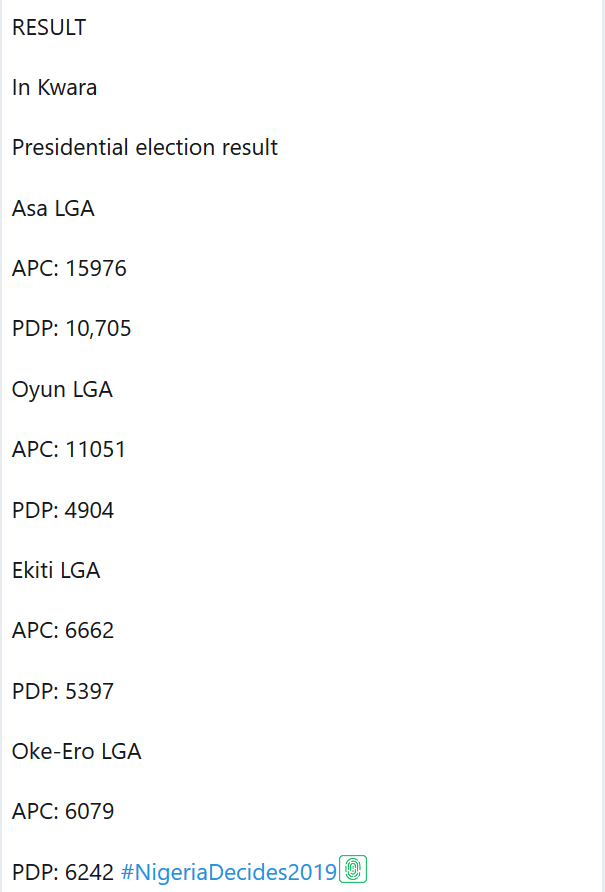Click the 'APC: 15976' vote line
The height and width of the screenshot is (892, 605).
[x=69, y=269]
